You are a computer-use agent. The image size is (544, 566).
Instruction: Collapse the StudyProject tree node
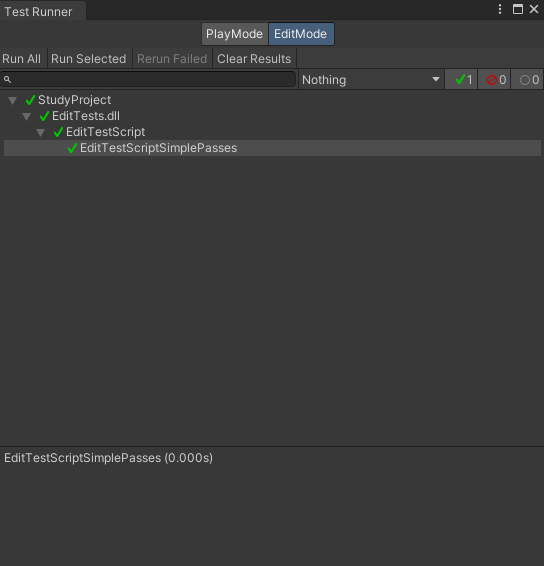point(13,100)
